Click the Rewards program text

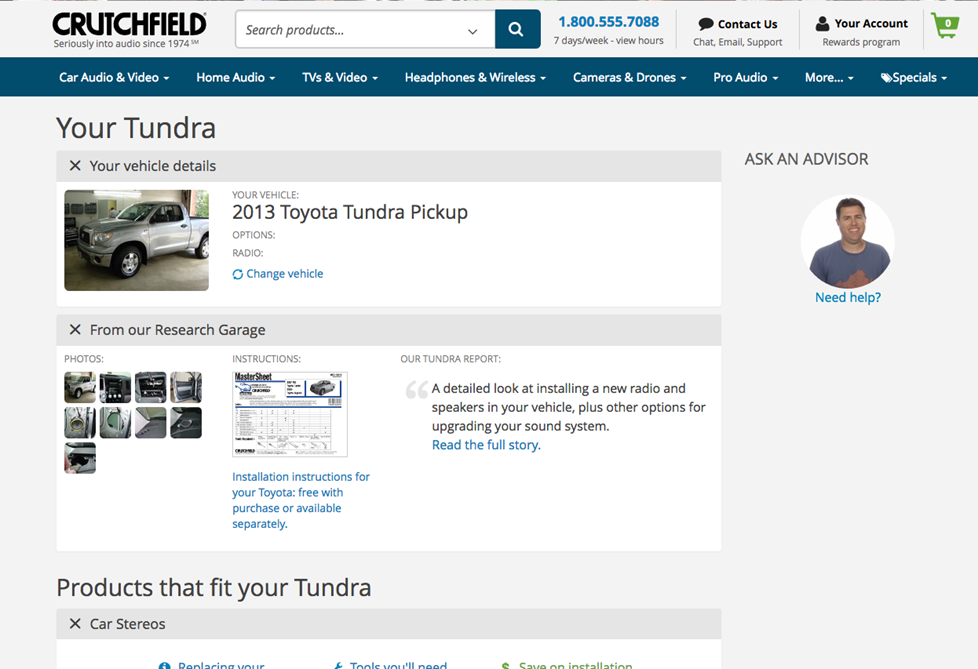click(861, 42)
